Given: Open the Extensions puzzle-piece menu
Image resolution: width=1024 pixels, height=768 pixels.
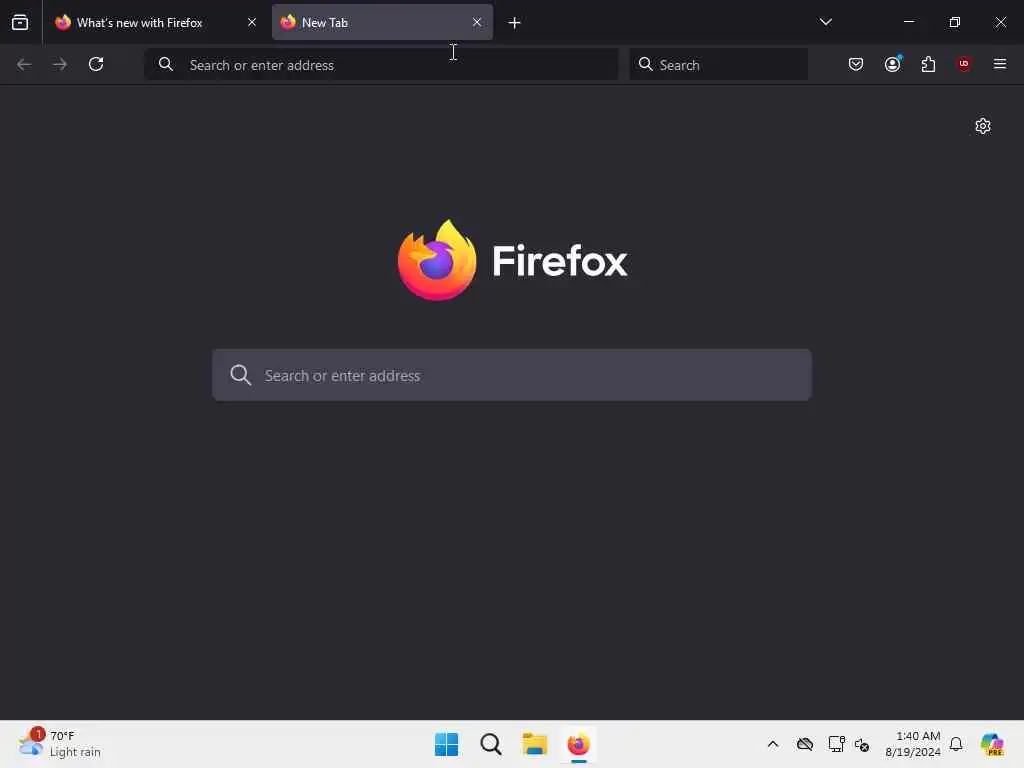Looking at the screenshot, I should [928, 64].
